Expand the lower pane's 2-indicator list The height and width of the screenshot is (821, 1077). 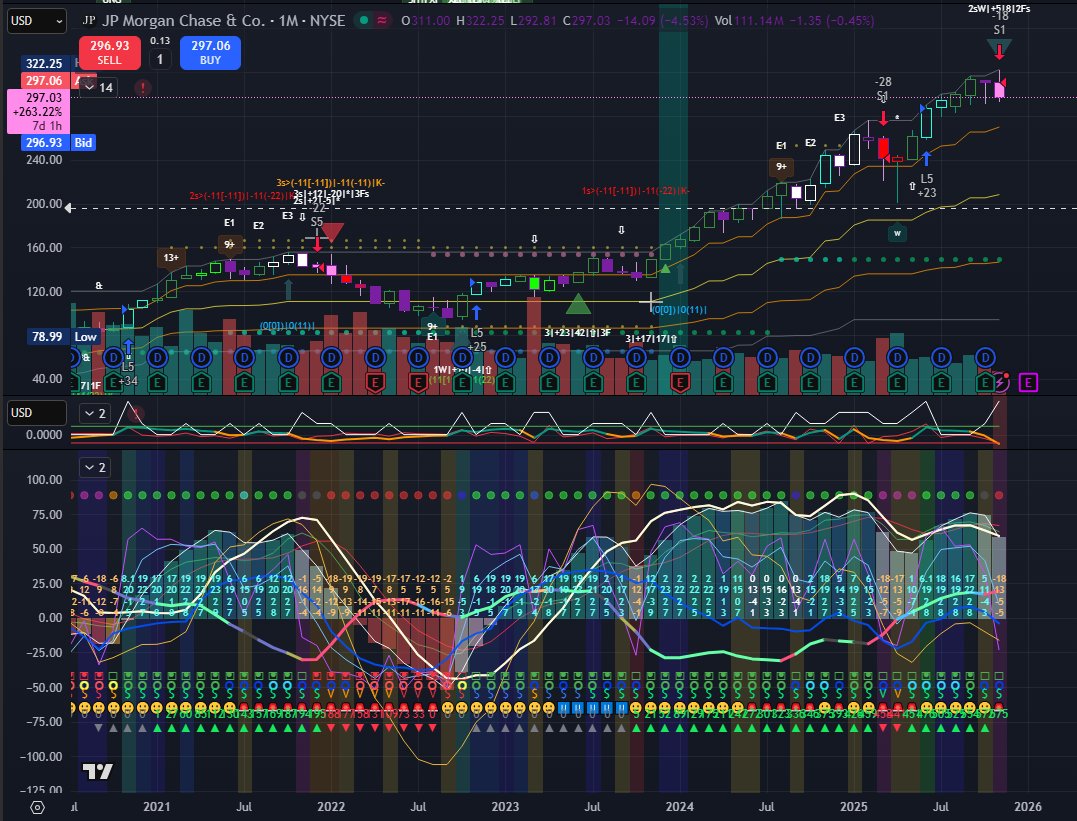[94, 467]
